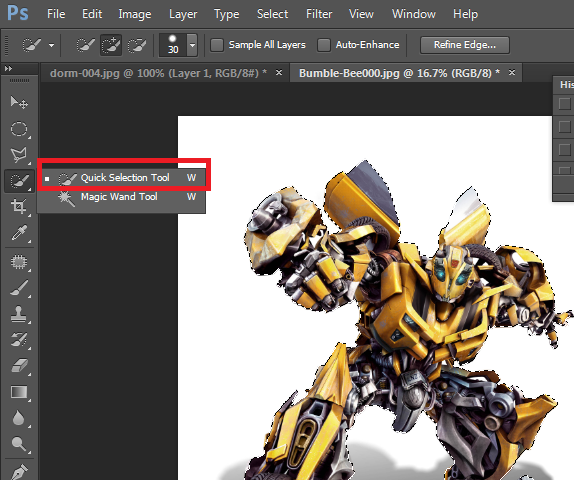Click the second History panel checkbox

coord(564,127)
